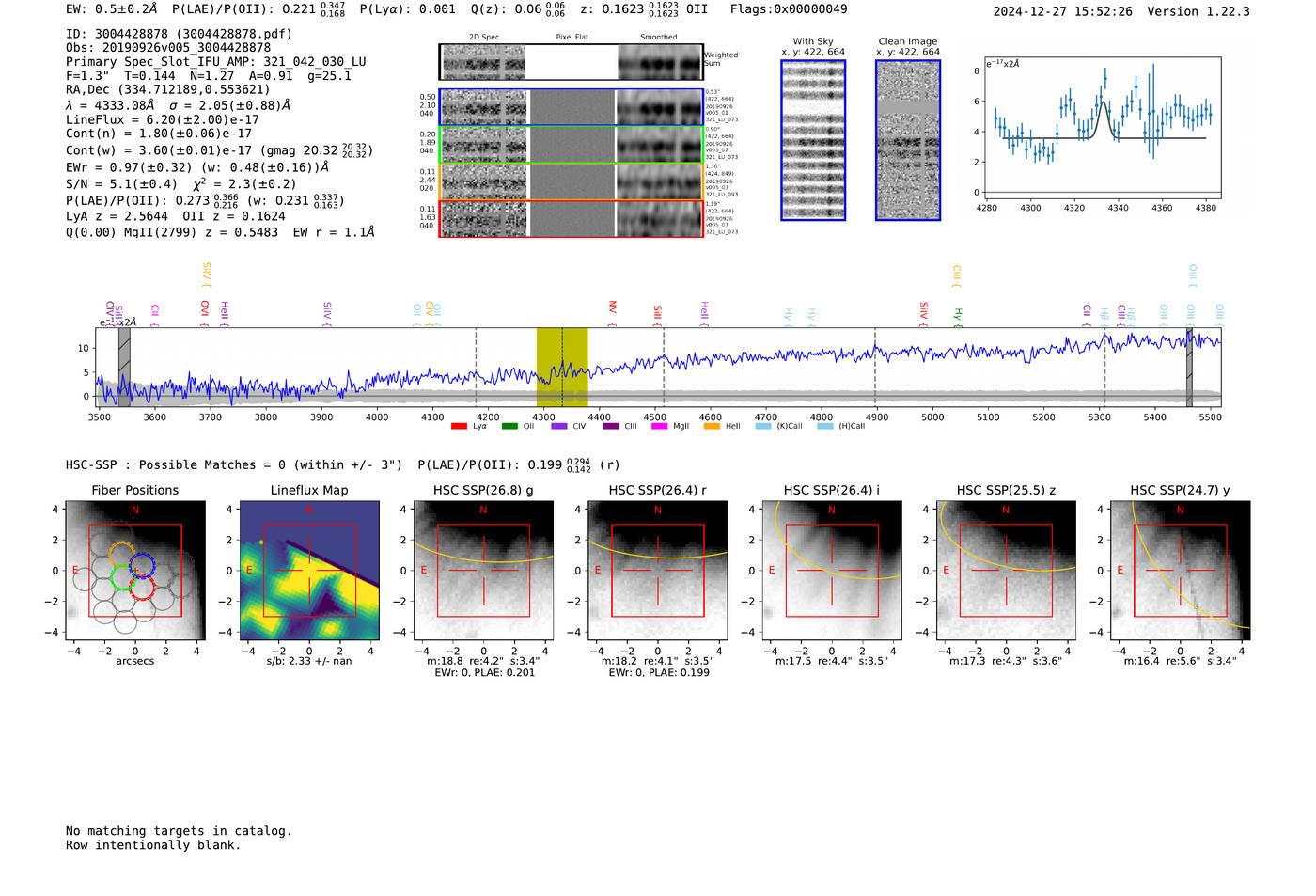This screenshot has width=1316, height=896.
Task: Click the orange fiber circle in Fiber Positions
Action: pos(122,555)
